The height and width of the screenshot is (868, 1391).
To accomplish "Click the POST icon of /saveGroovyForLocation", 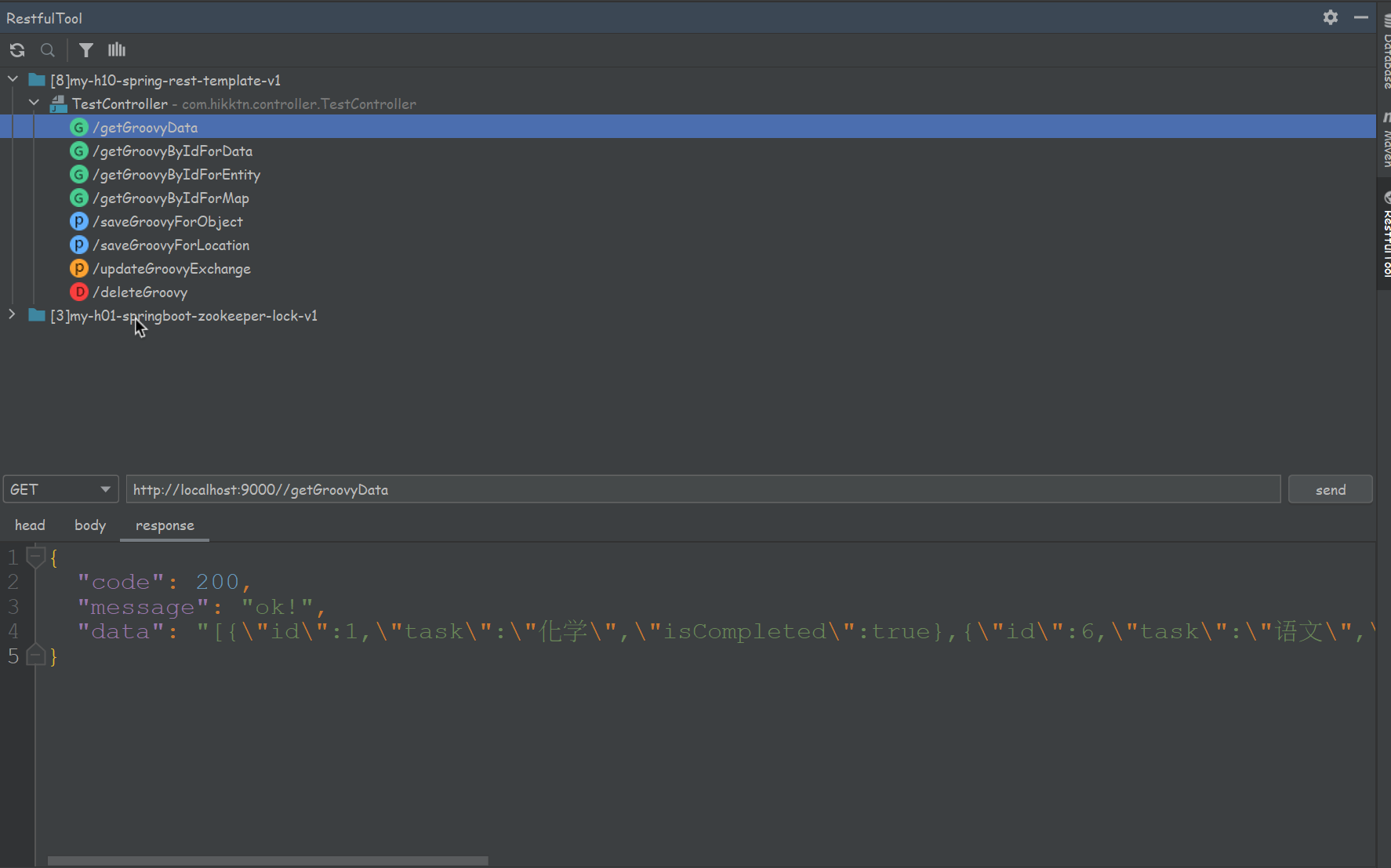I will [x=78, y=245].
